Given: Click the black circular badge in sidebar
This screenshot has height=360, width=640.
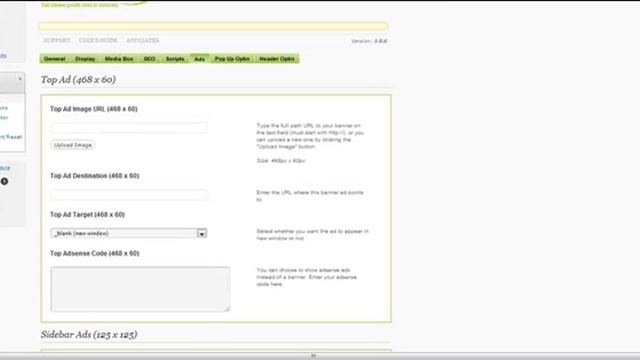Looking at the screenshot, I should tap(4, 181).
